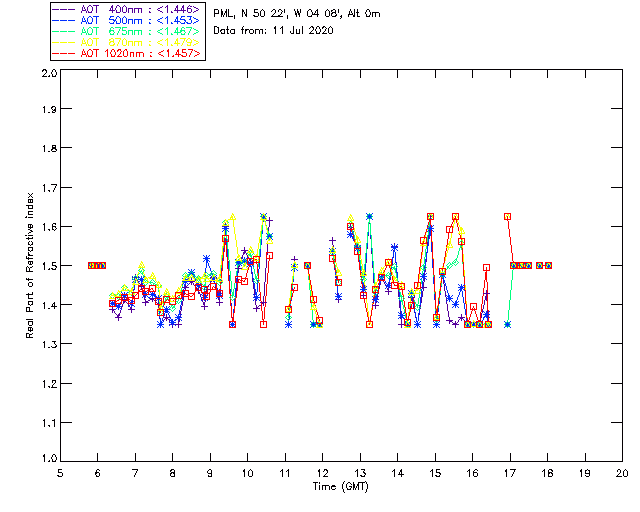Click the 7 x-axis tick label
This screenshot has height=512, width=640.
coord(135,473)
